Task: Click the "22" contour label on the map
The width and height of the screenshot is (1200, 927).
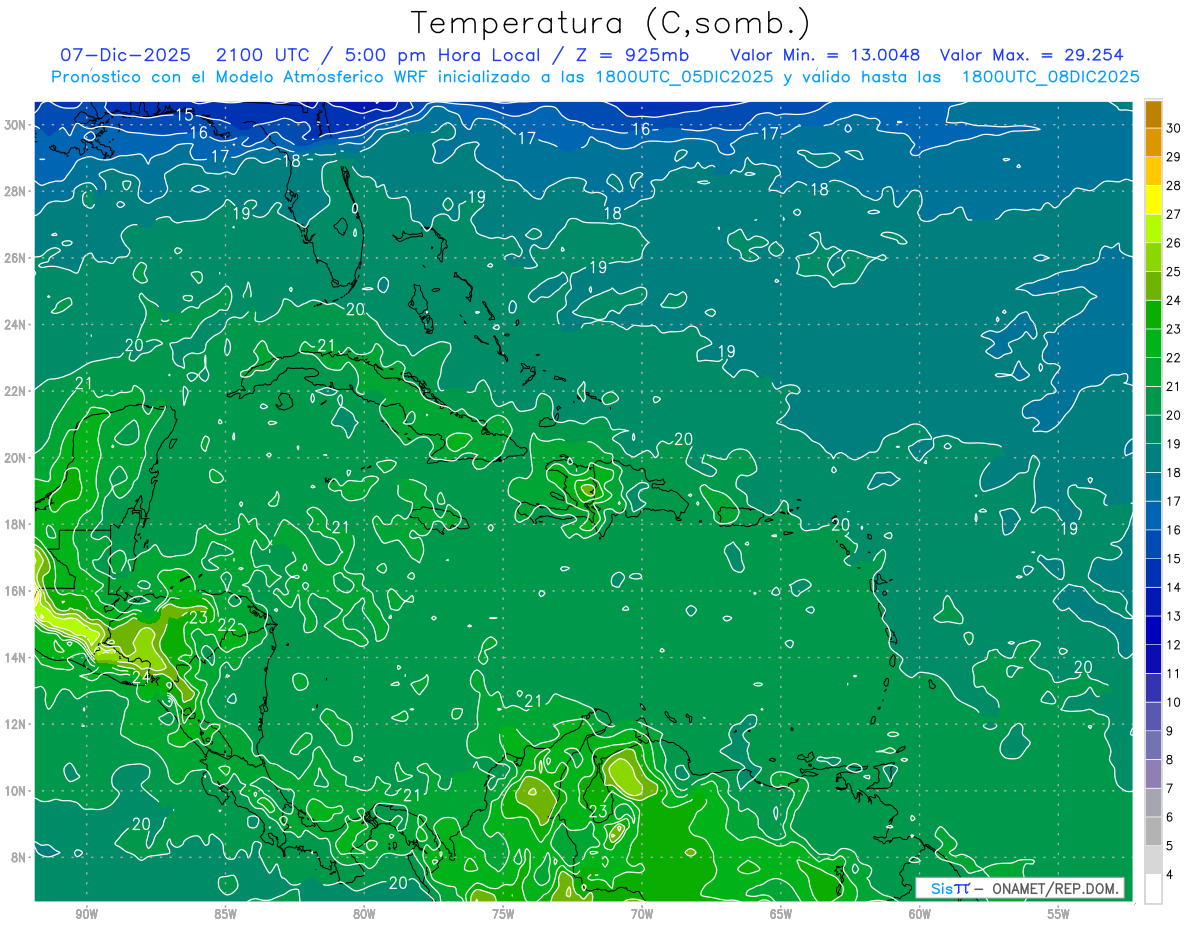Action: click(227, 625)
